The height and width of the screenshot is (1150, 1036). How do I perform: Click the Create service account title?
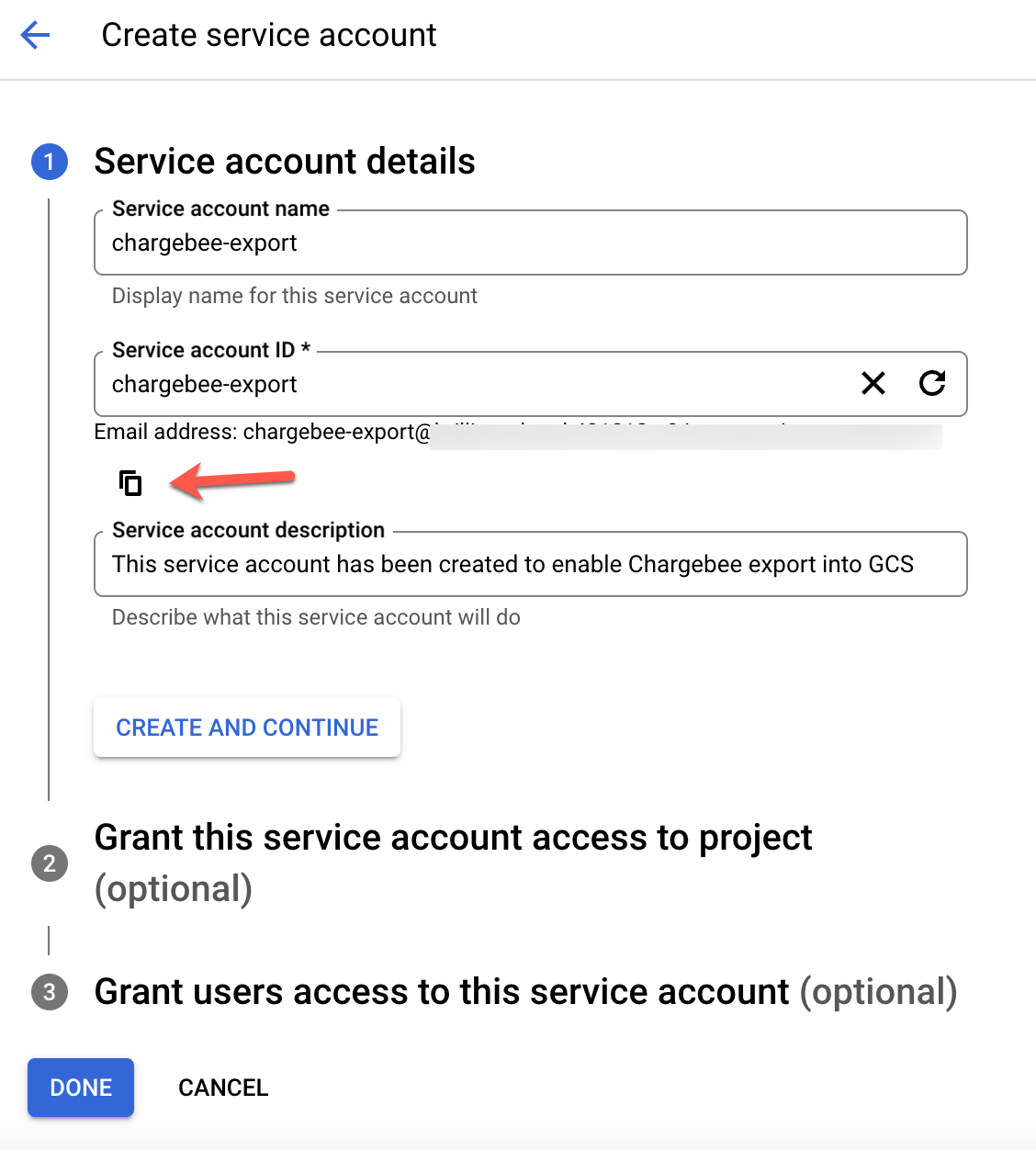pyautogui.click(x=269, y=35)
